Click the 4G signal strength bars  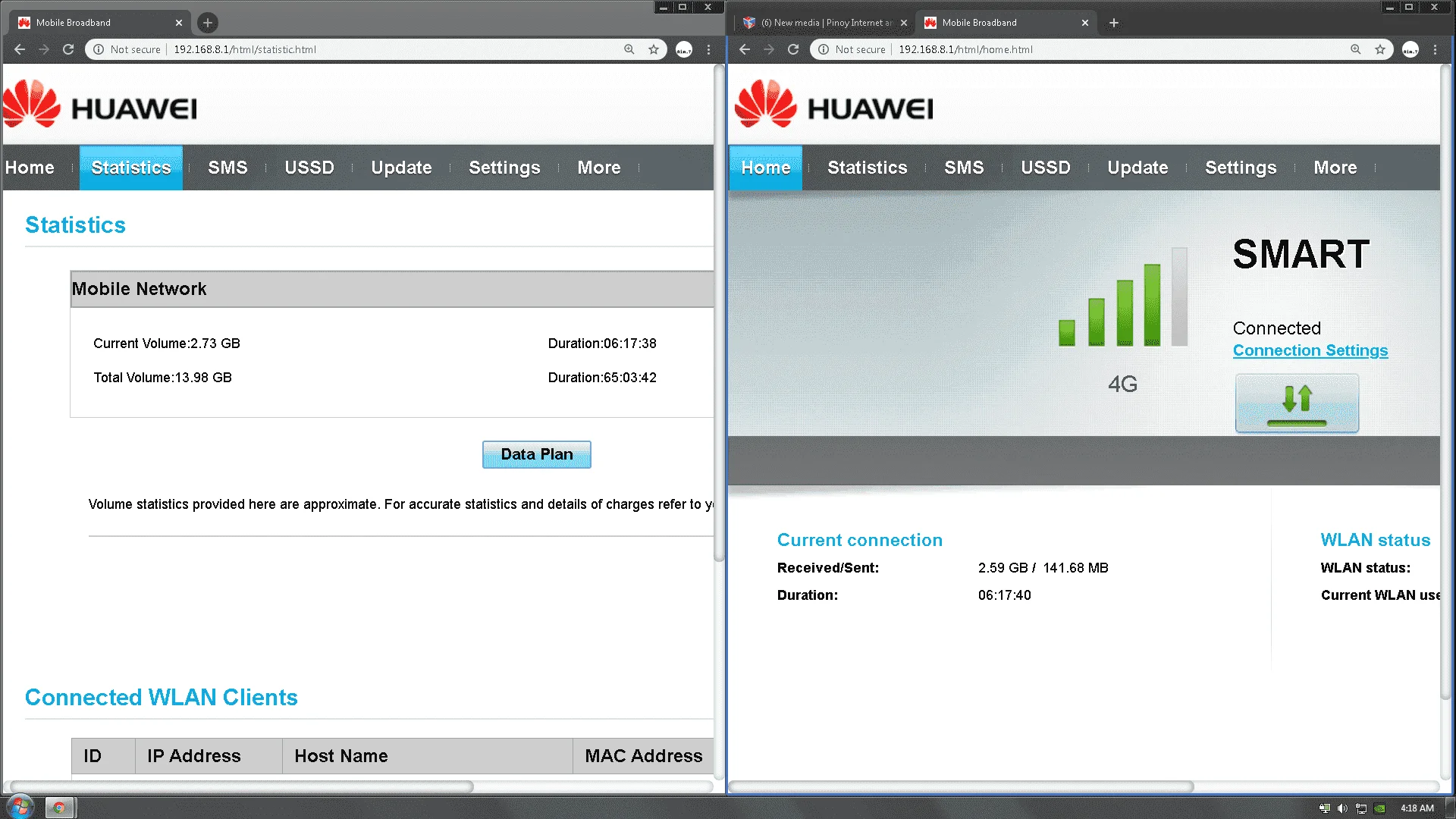(x=1123, y=297)
